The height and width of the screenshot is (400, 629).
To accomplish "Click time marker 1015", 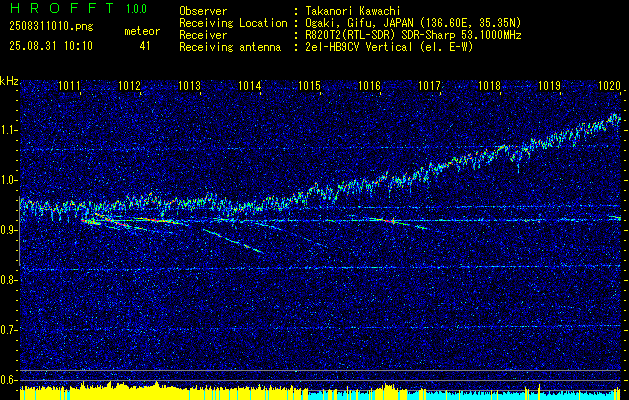I will pos(309,85).
